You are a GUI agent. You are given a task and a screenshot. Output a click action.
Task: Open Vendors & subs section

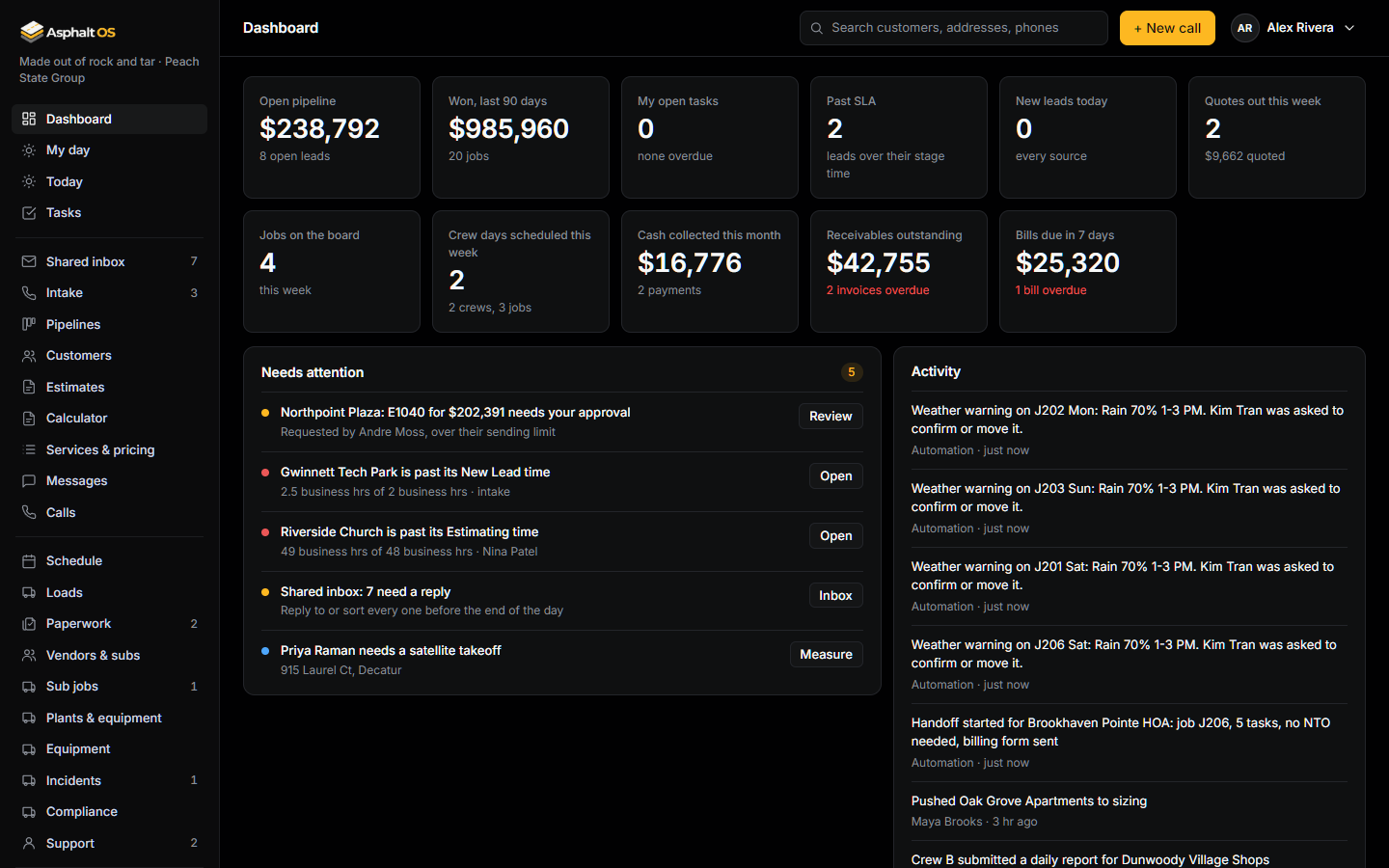pos(109,655)
